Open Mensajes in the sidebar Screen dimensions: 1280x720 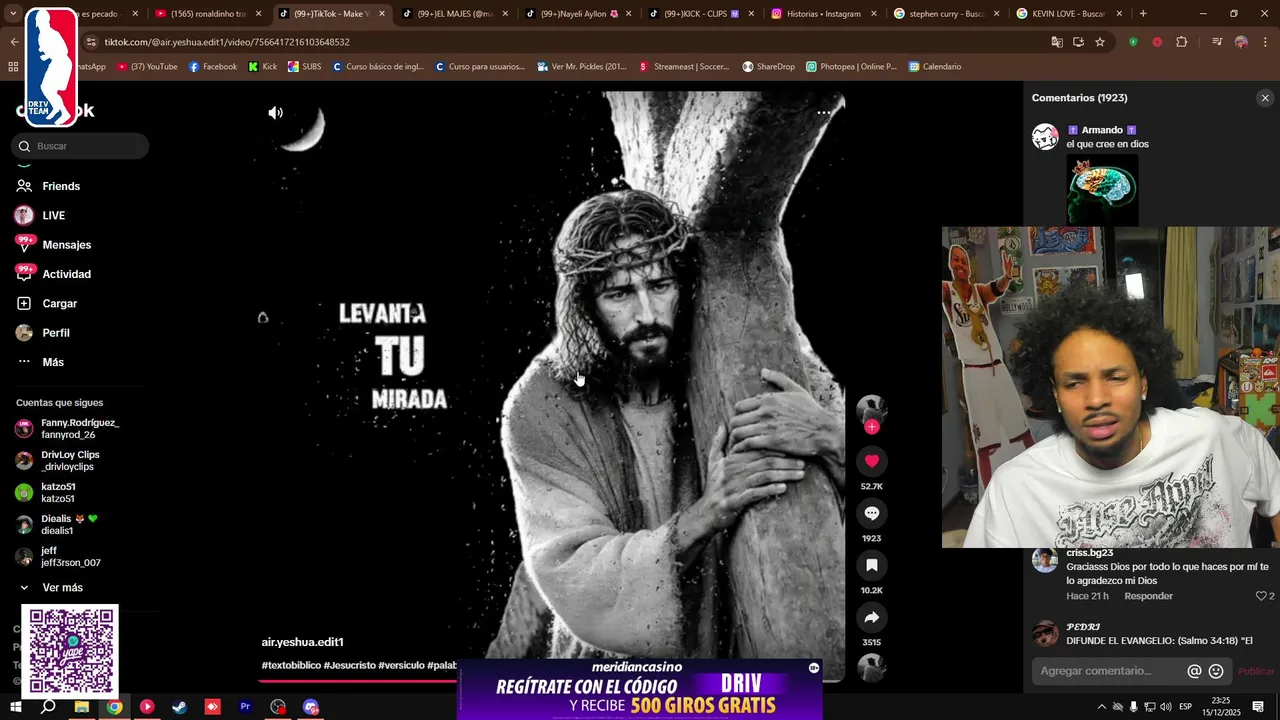[66, 245]
